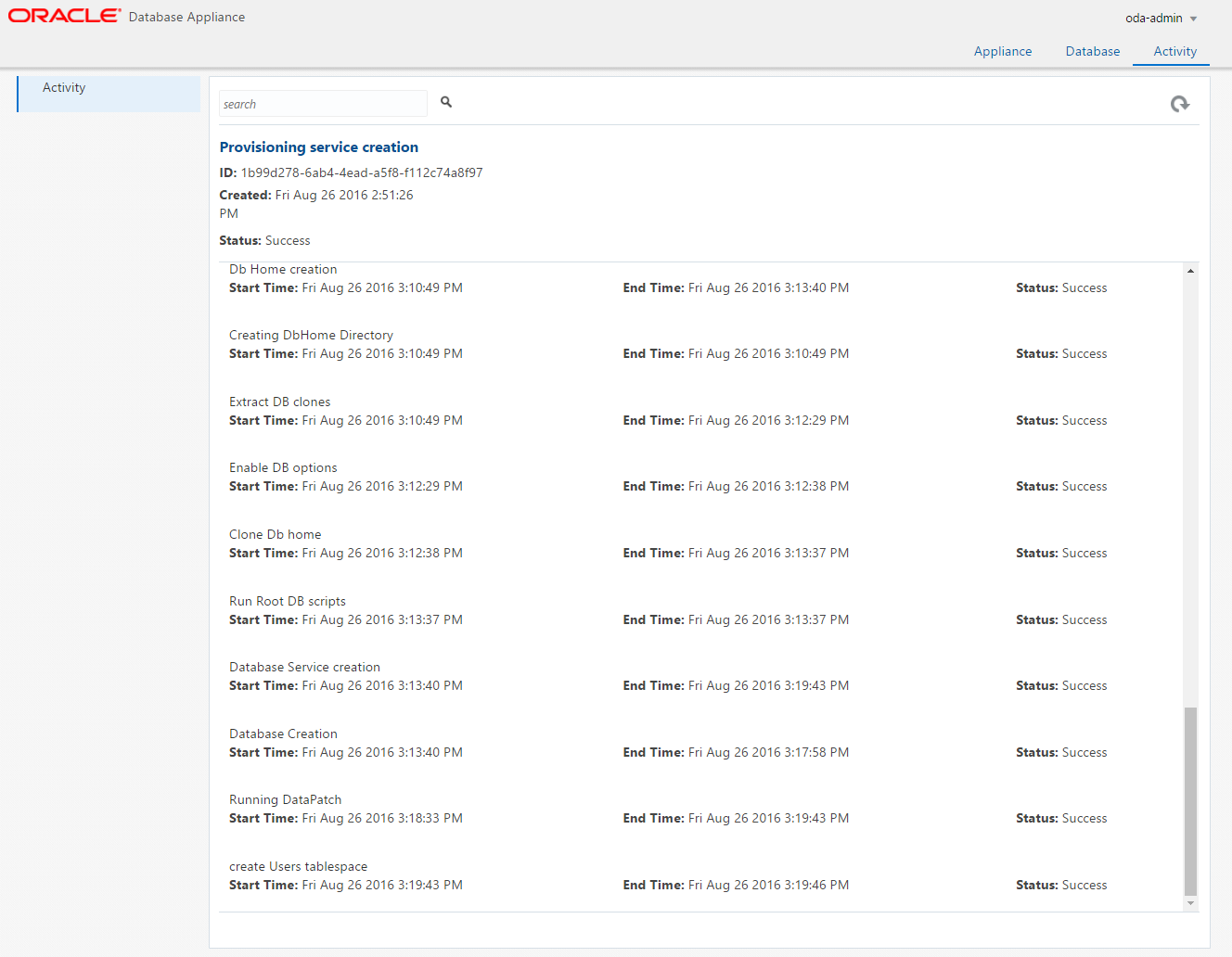Screen dimensions: 1232x957
Task: Click the 'Run Root DB scripts' task name
Action: click(x=288, y=601)
